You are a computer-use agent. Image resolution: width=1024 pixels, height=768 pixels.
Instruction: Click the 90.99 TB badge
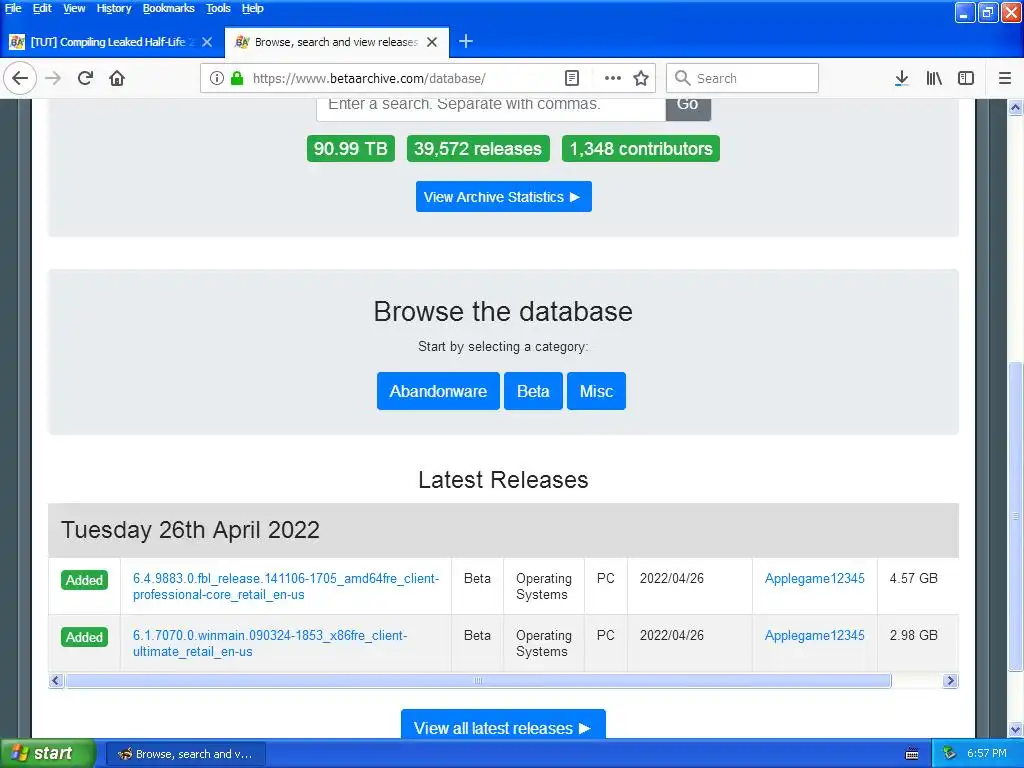[x=351, y=148]
